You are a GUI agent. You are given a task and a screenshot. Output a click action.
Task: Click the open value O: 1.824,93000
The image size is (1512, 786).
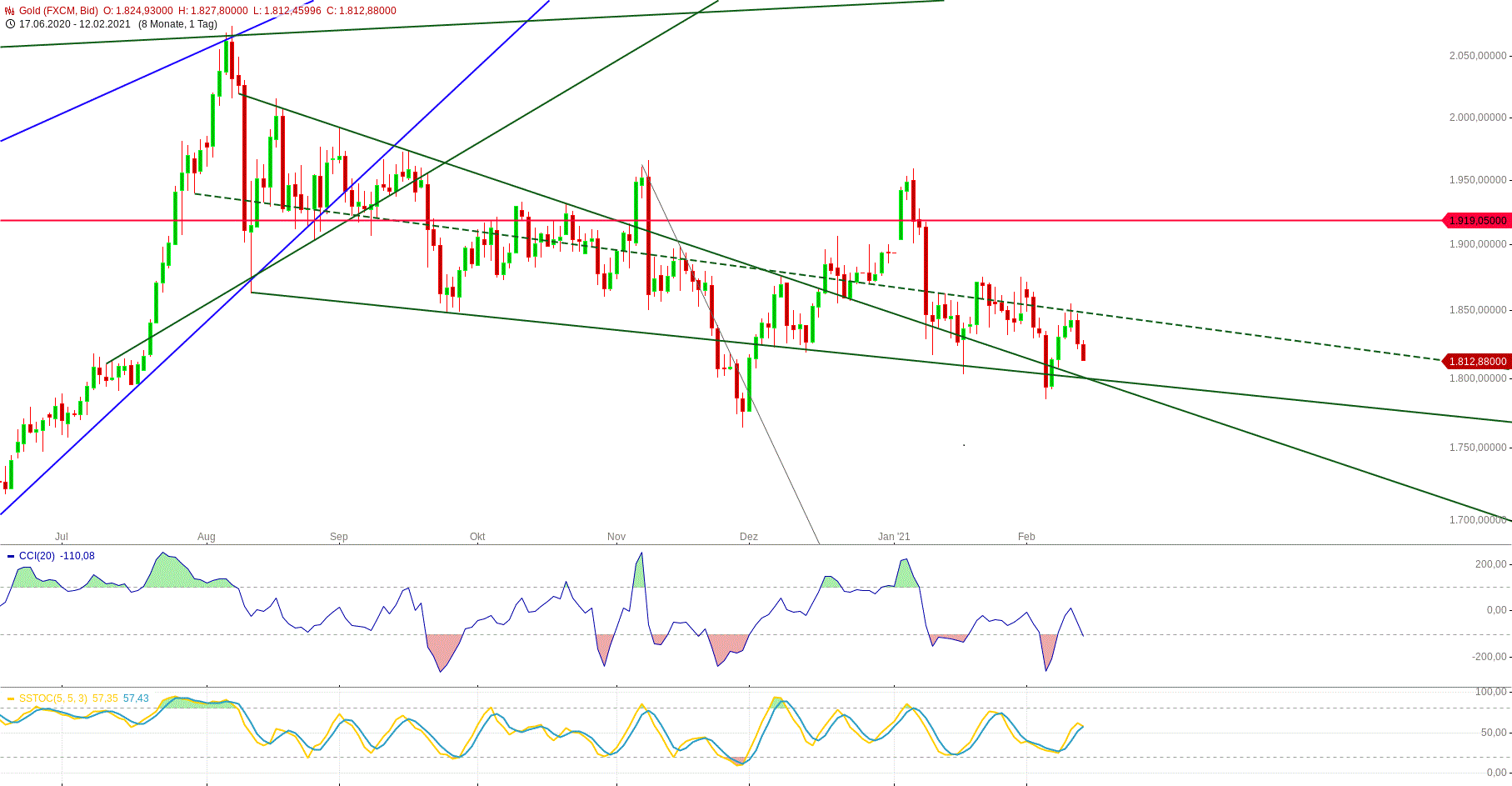click(x=138, y=11)
